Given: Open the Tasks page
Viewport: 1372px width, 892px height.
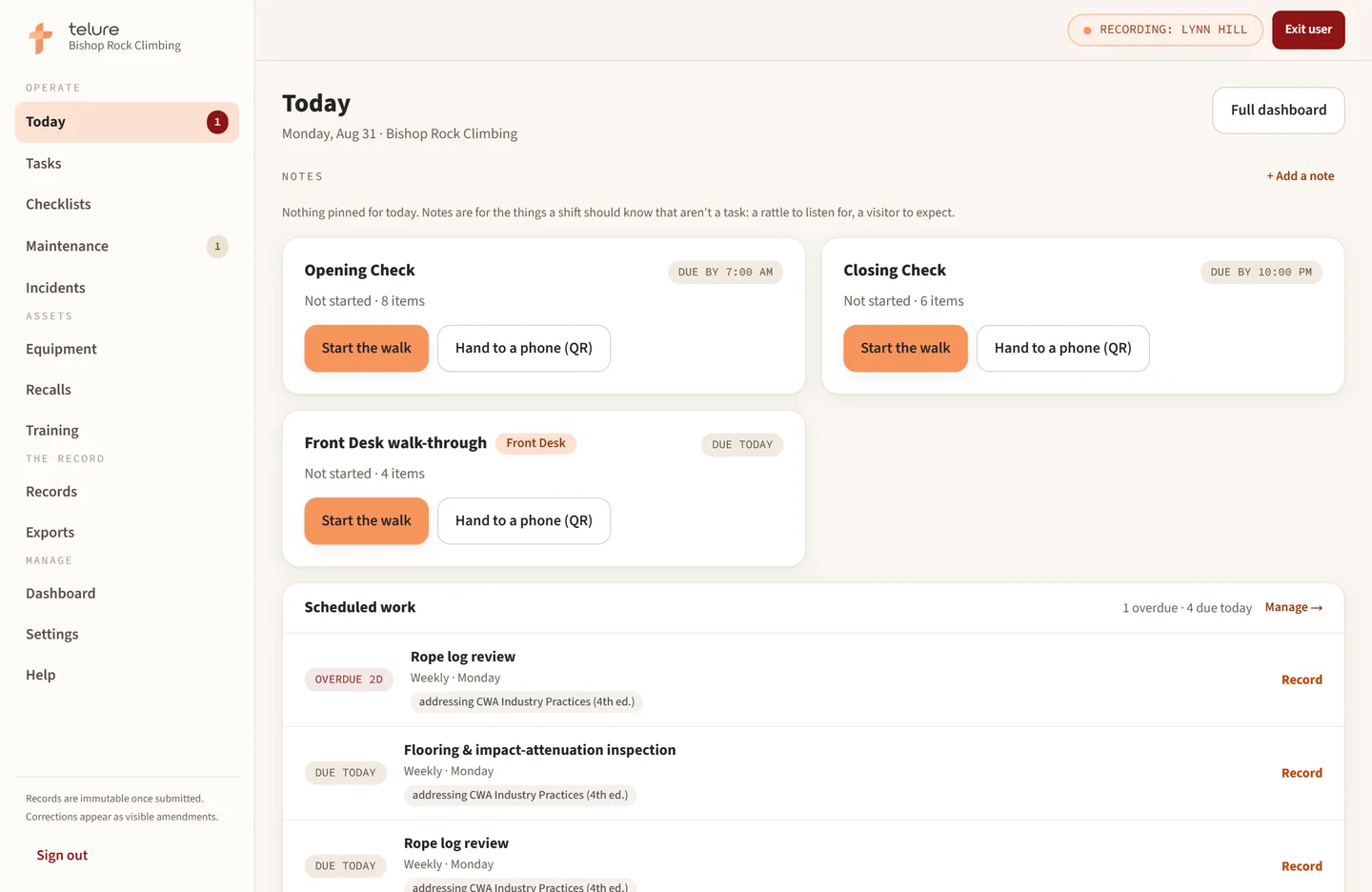Looking at the screenshot, I should tap(127, 164).
